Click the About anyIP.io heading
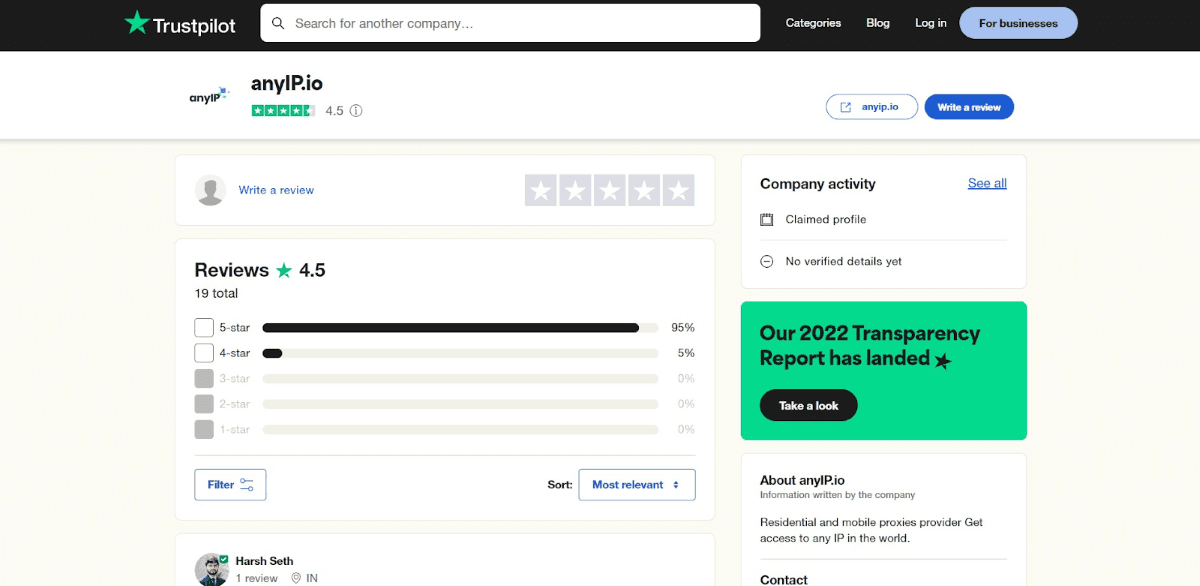The width and height of the screenshot is (1200, 586). (802, 480)
